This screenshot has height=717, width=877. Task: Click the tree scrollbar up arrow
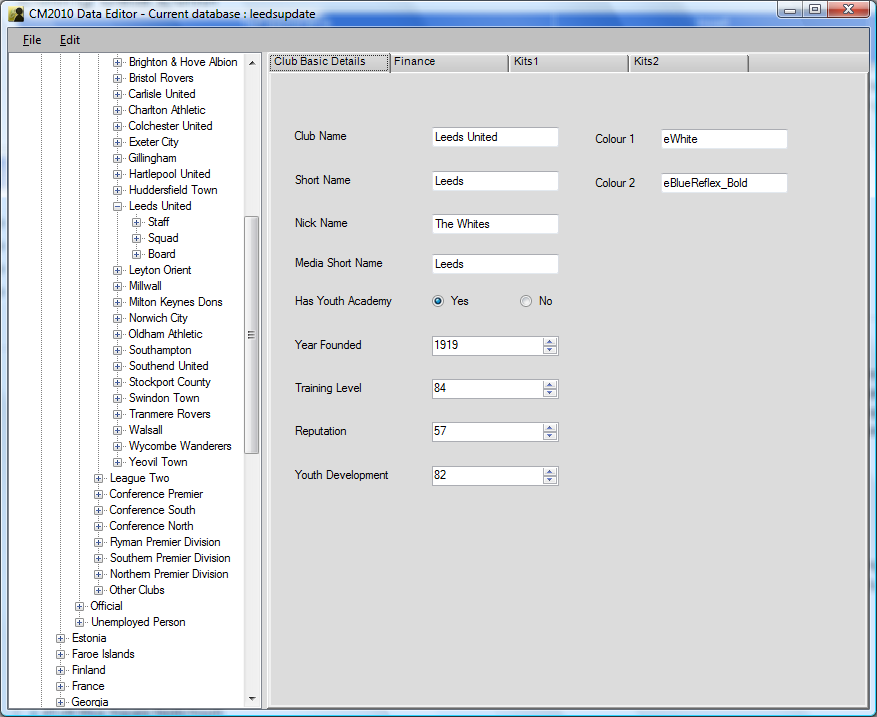click(x=252, y=63)
